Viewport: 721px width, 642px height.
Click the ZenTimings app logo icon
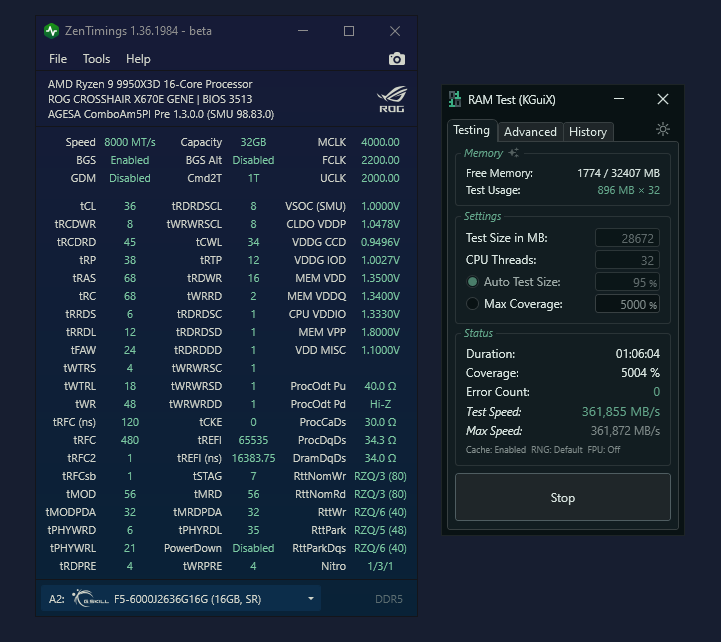(52, 31)
